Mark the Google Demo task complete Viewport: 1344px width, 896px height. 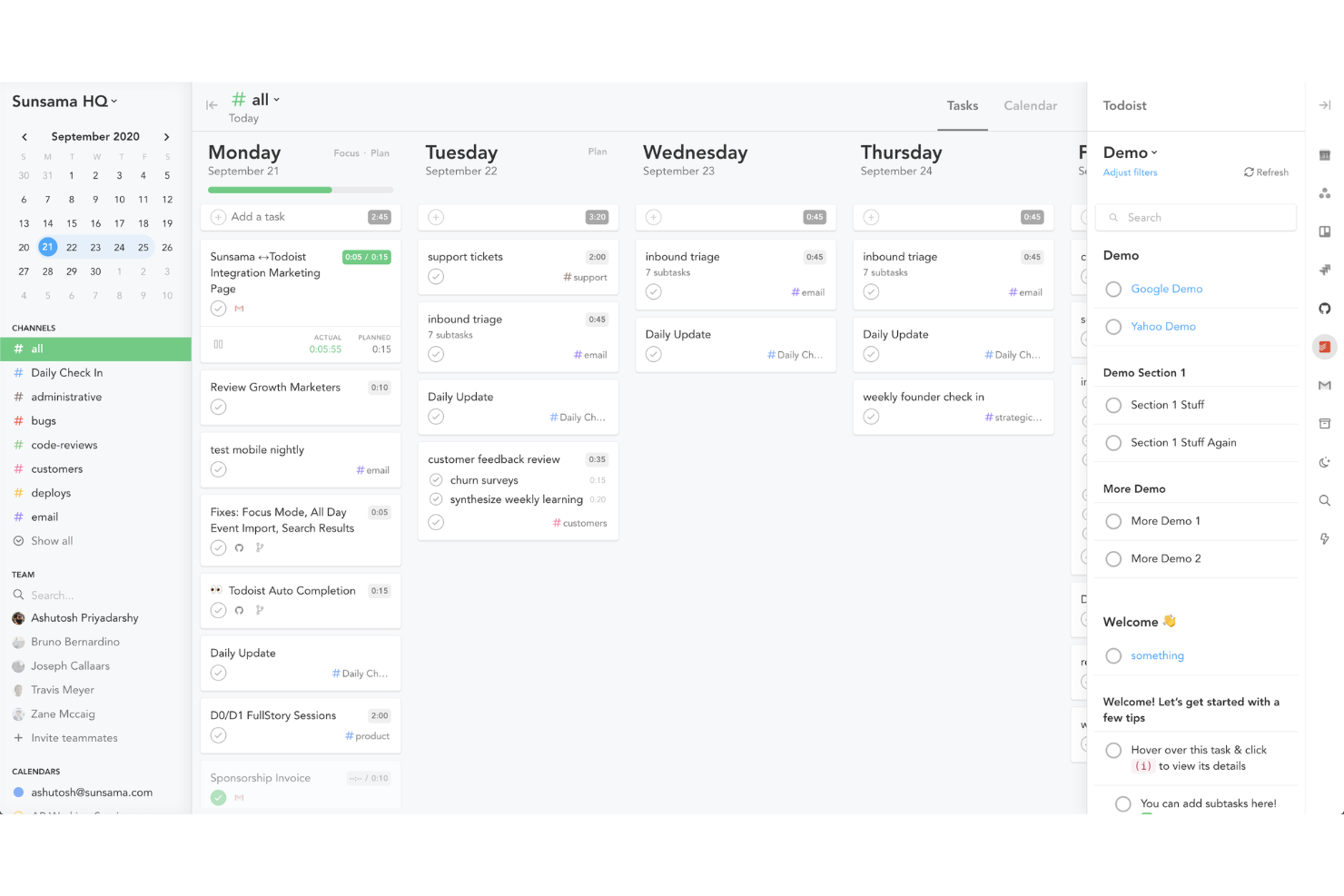tap(1113, 289)
